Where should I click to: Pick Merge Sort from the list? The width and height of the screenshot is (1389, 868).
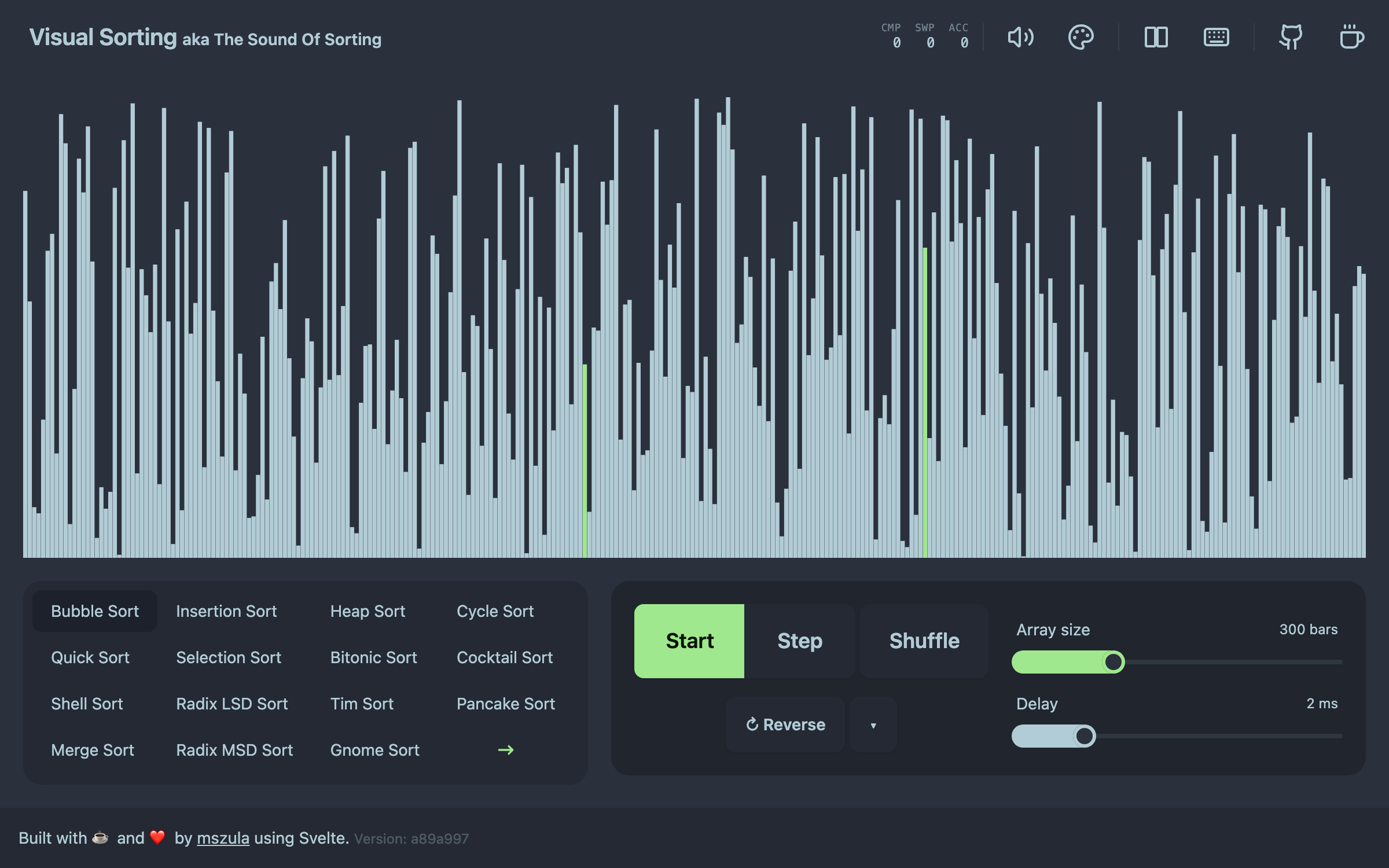coord(93,750)
